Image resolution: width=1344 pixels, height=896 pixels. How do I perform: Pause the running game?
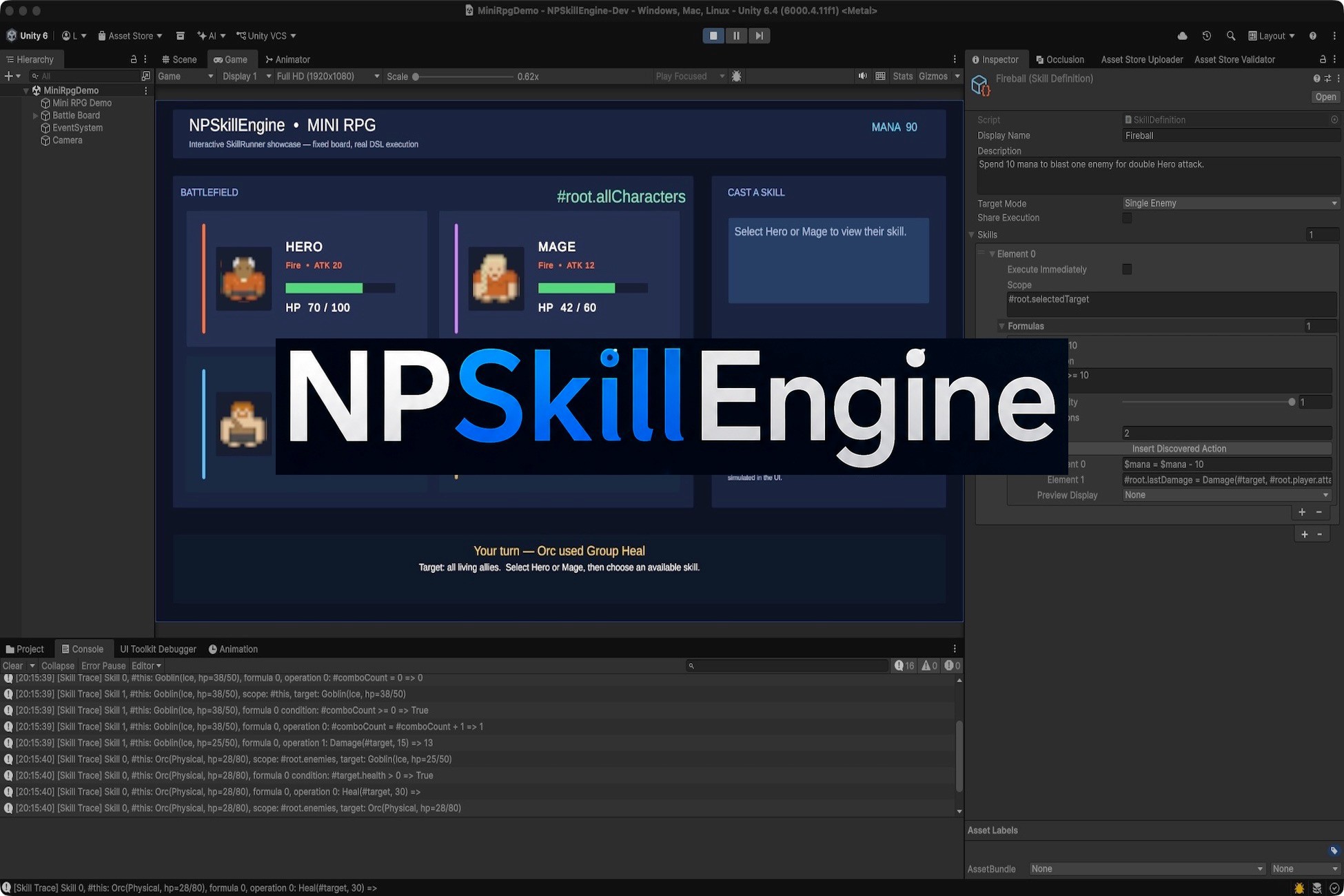click(736, 36)
